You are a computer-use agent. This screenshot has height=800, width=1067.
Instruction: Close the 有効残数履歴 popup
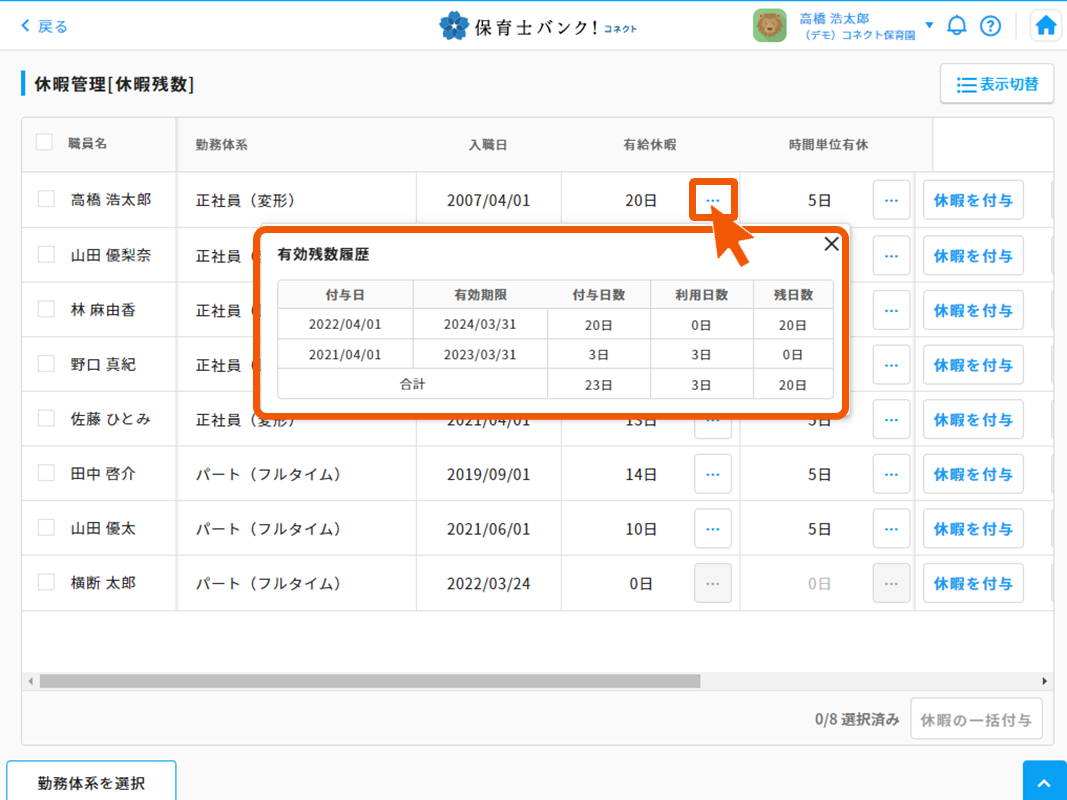(831, 244)
